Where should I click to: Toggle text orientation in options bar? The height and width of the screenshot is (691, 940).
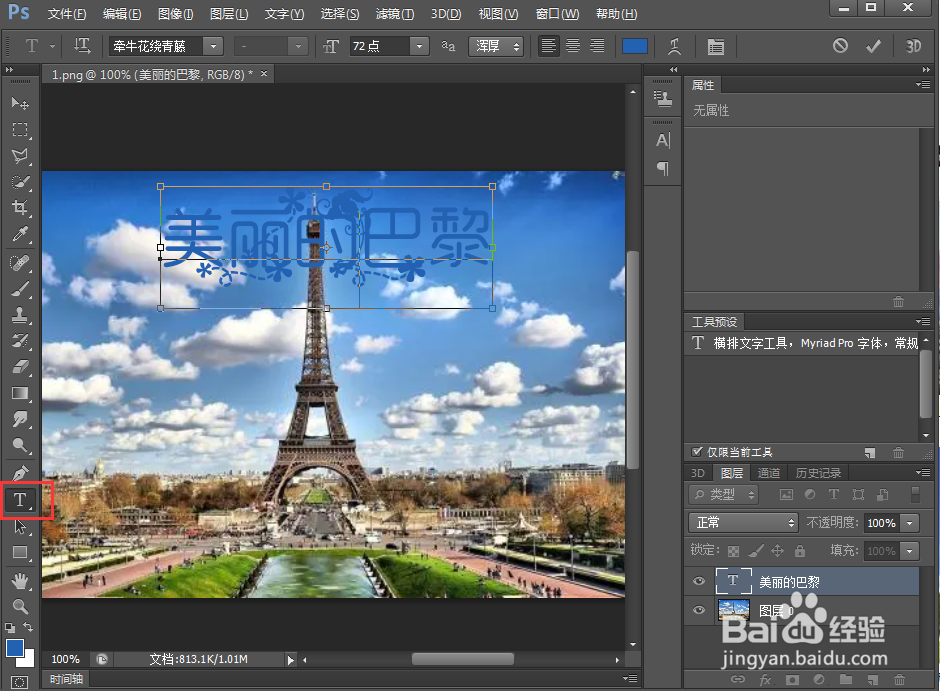point(82,46)
